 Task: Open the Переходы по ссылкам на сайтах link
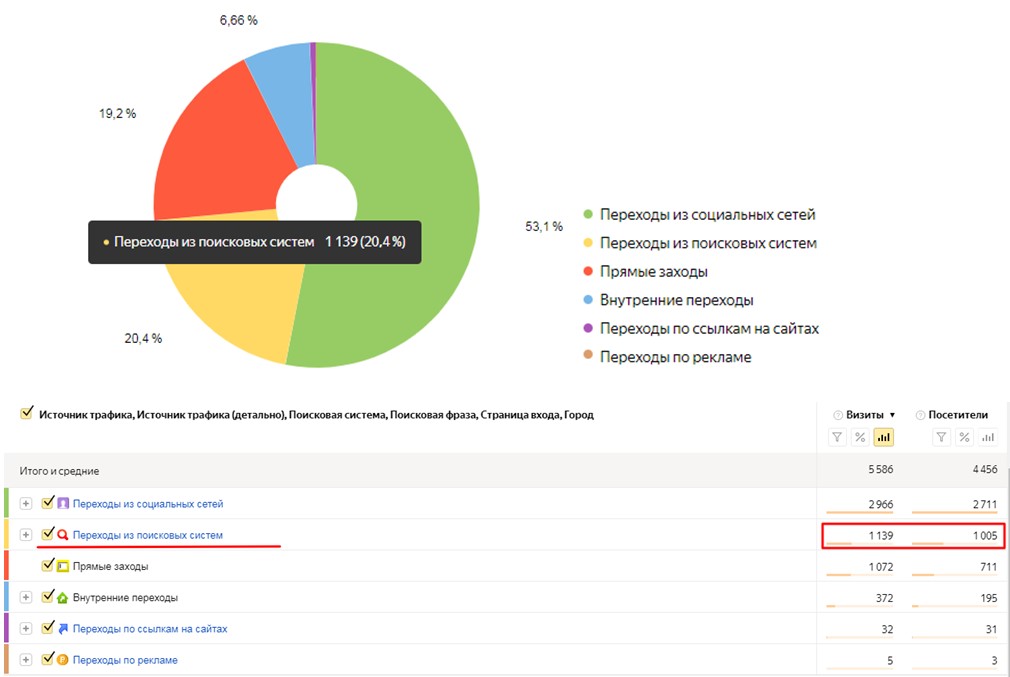[149, 629]
